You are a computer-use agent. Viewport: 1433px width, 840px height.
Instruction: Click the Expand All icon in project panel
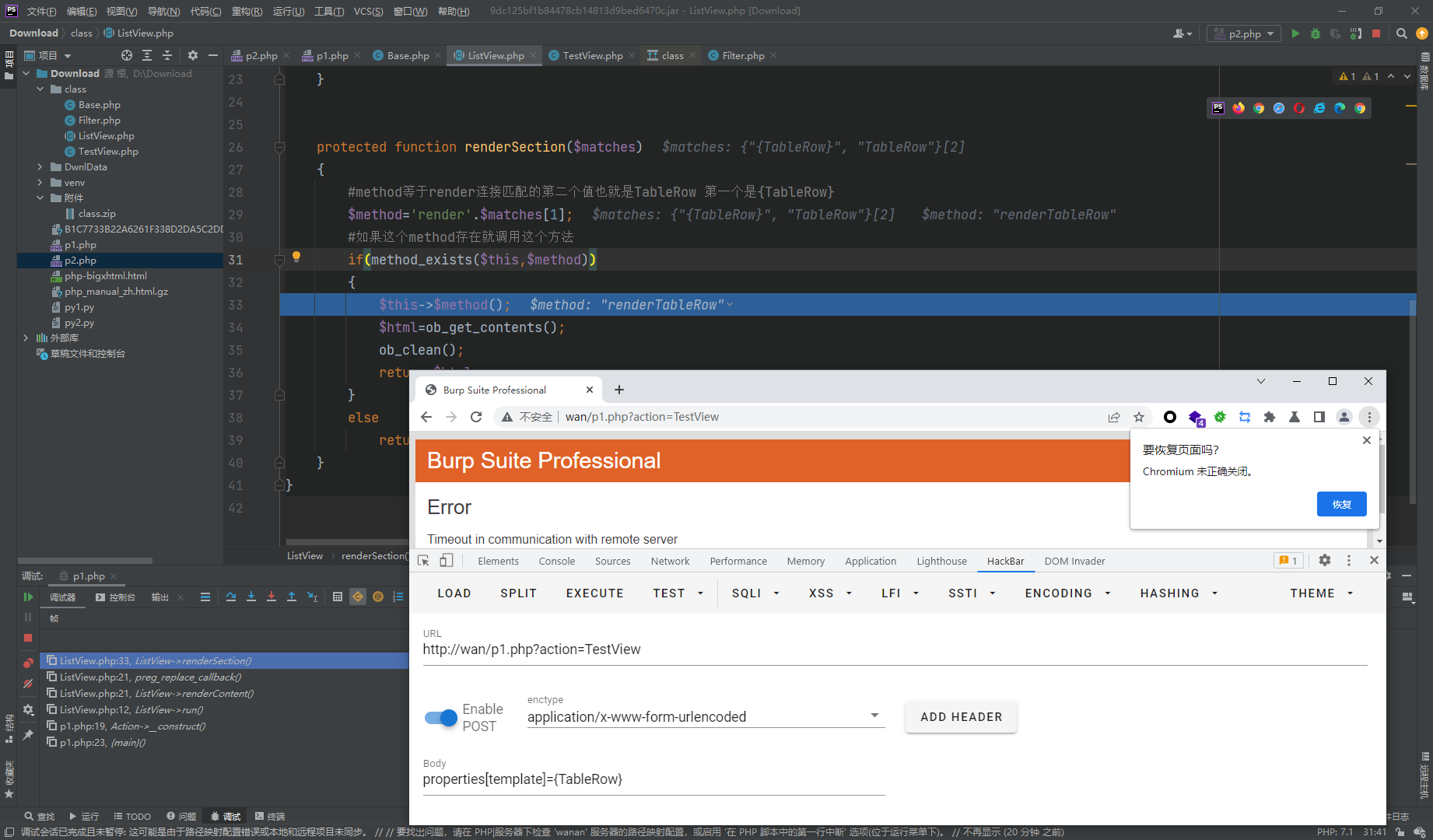147,55
